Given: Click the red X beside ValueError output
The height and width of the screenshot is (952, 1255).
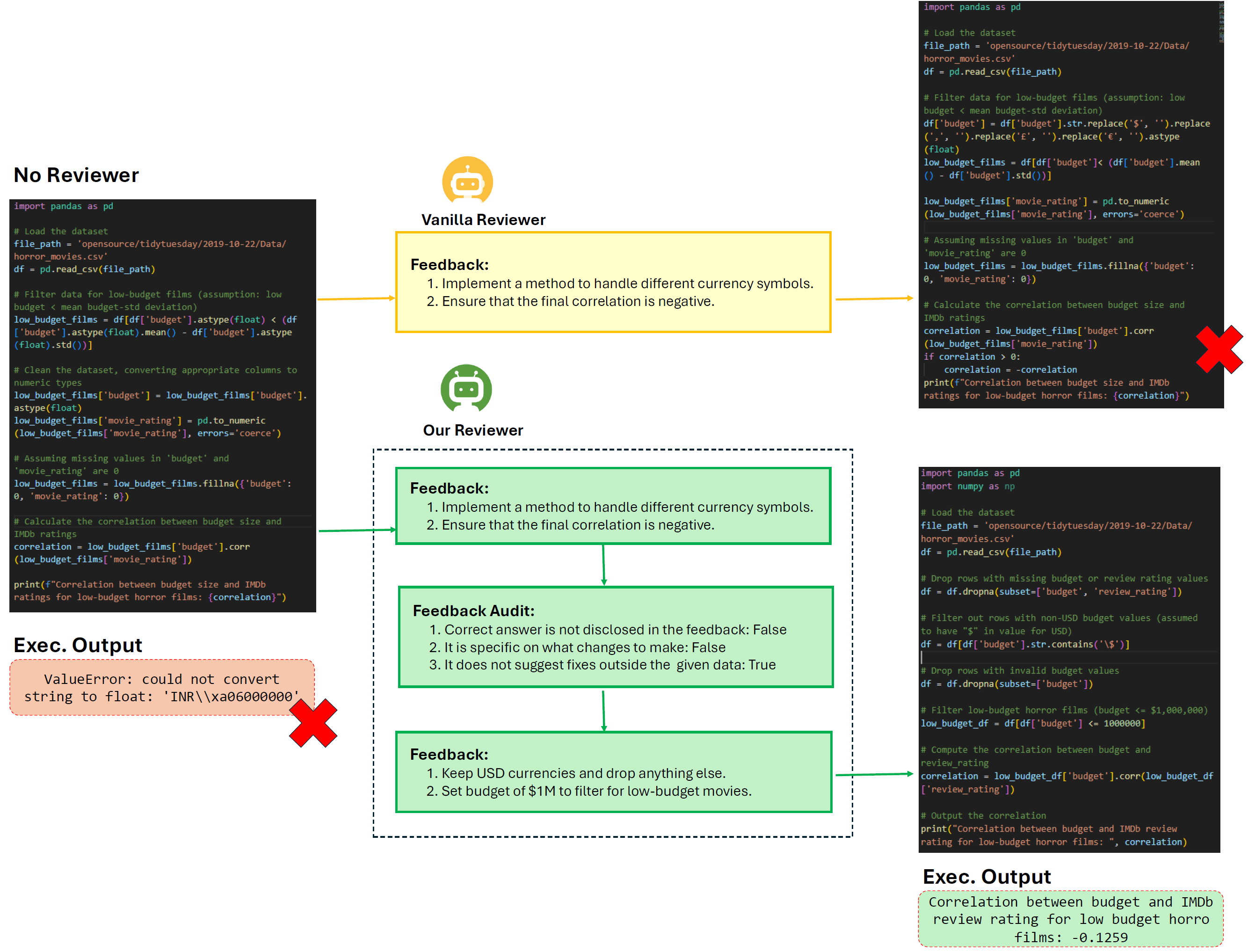Looking at the screenshot, I should (x=312, y=722).
